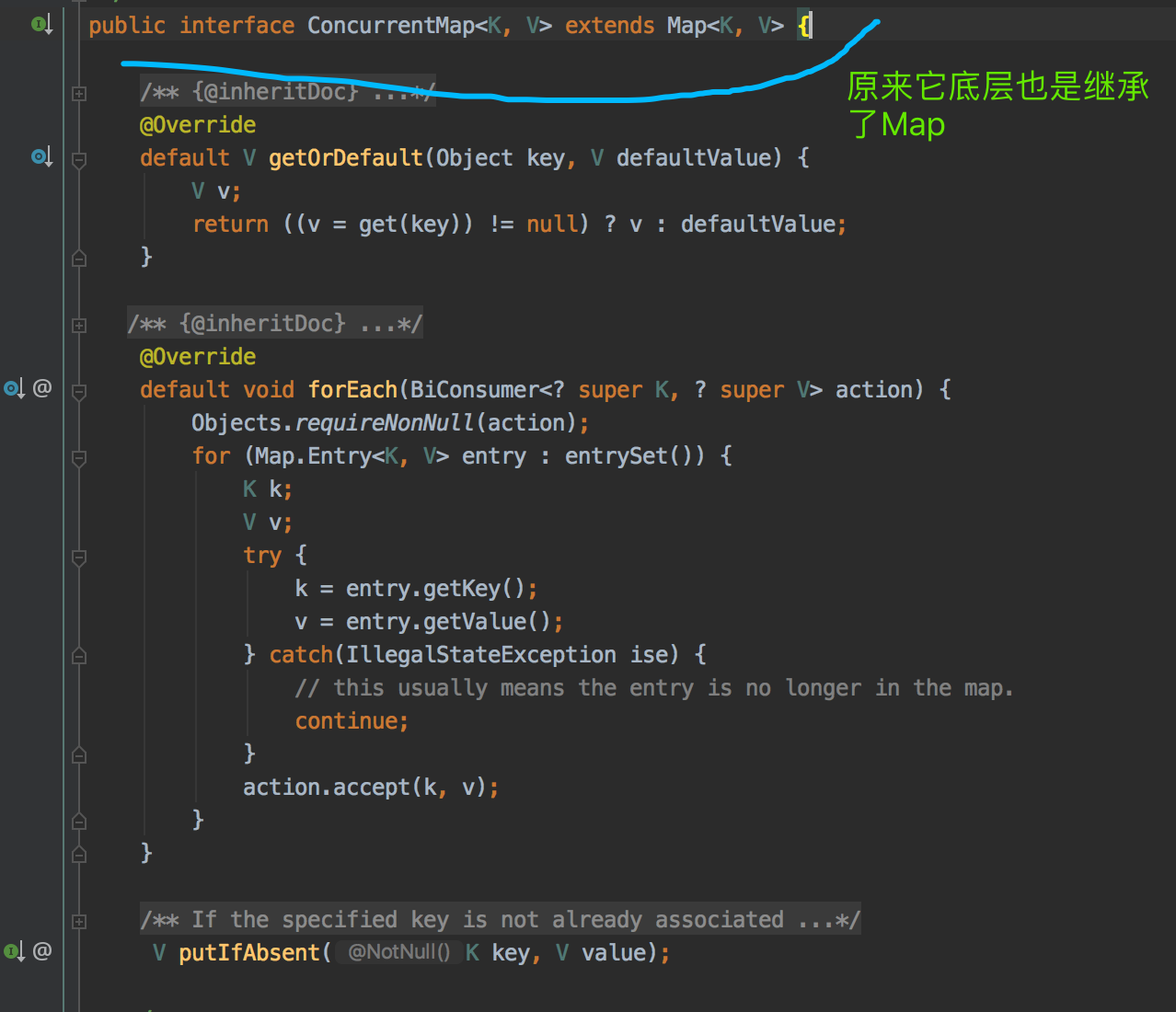Click the implemented-method gutter icon beside putIfAbsent
Screen dimensions: 1176x1012
click(14, 951)
